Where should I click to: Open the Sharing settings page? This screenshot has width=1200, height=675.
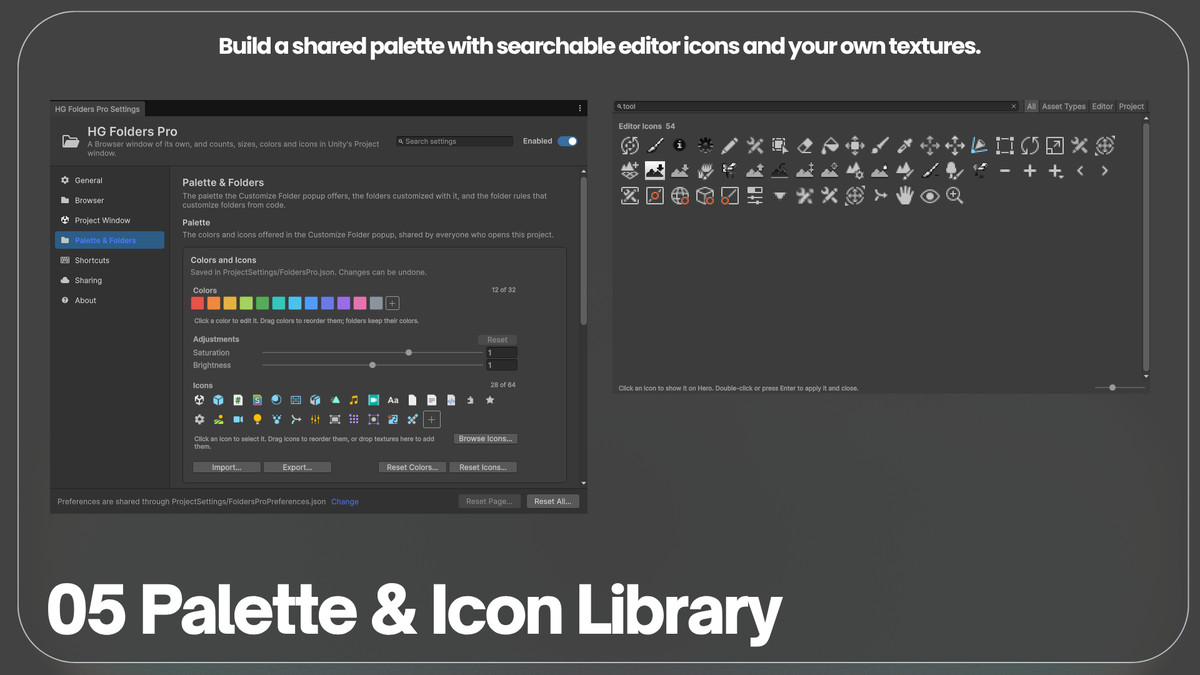(x=109, y=280)
